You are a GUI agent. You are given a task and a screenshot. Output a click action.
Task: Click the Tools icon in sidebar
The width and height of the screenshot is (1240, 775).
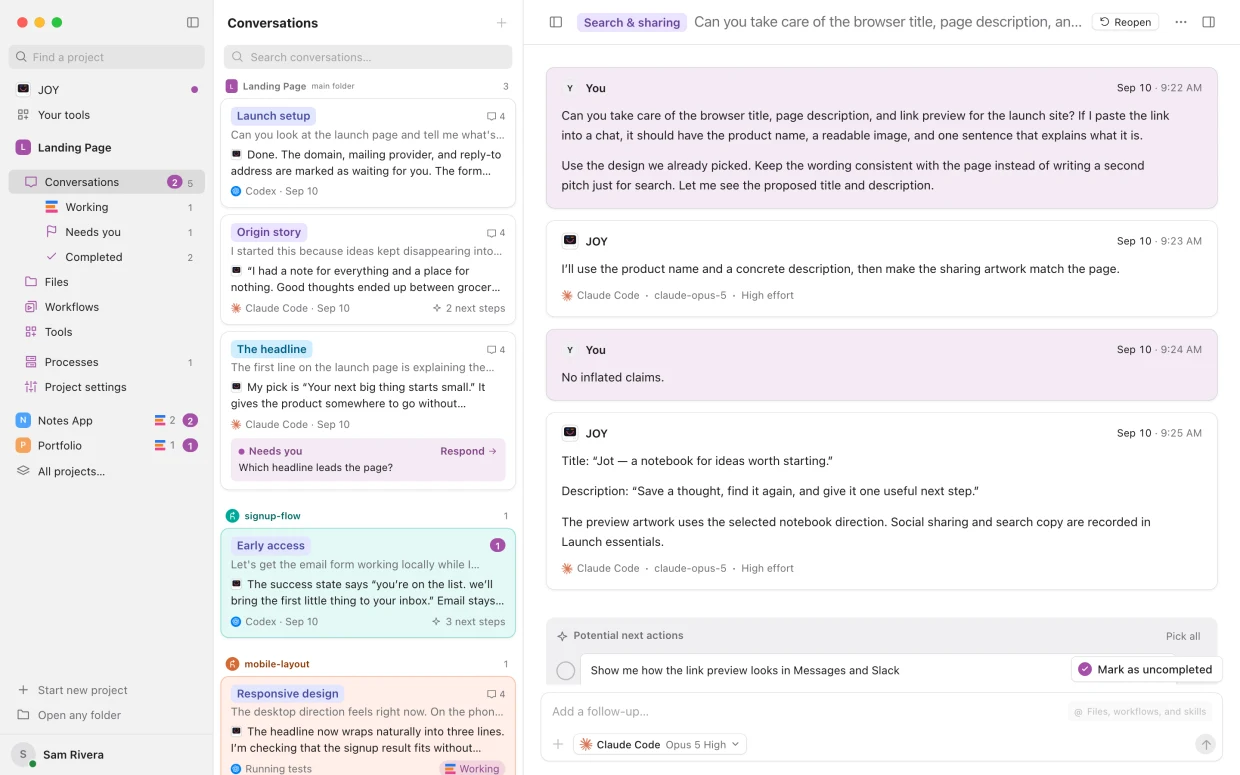point(31,332)
